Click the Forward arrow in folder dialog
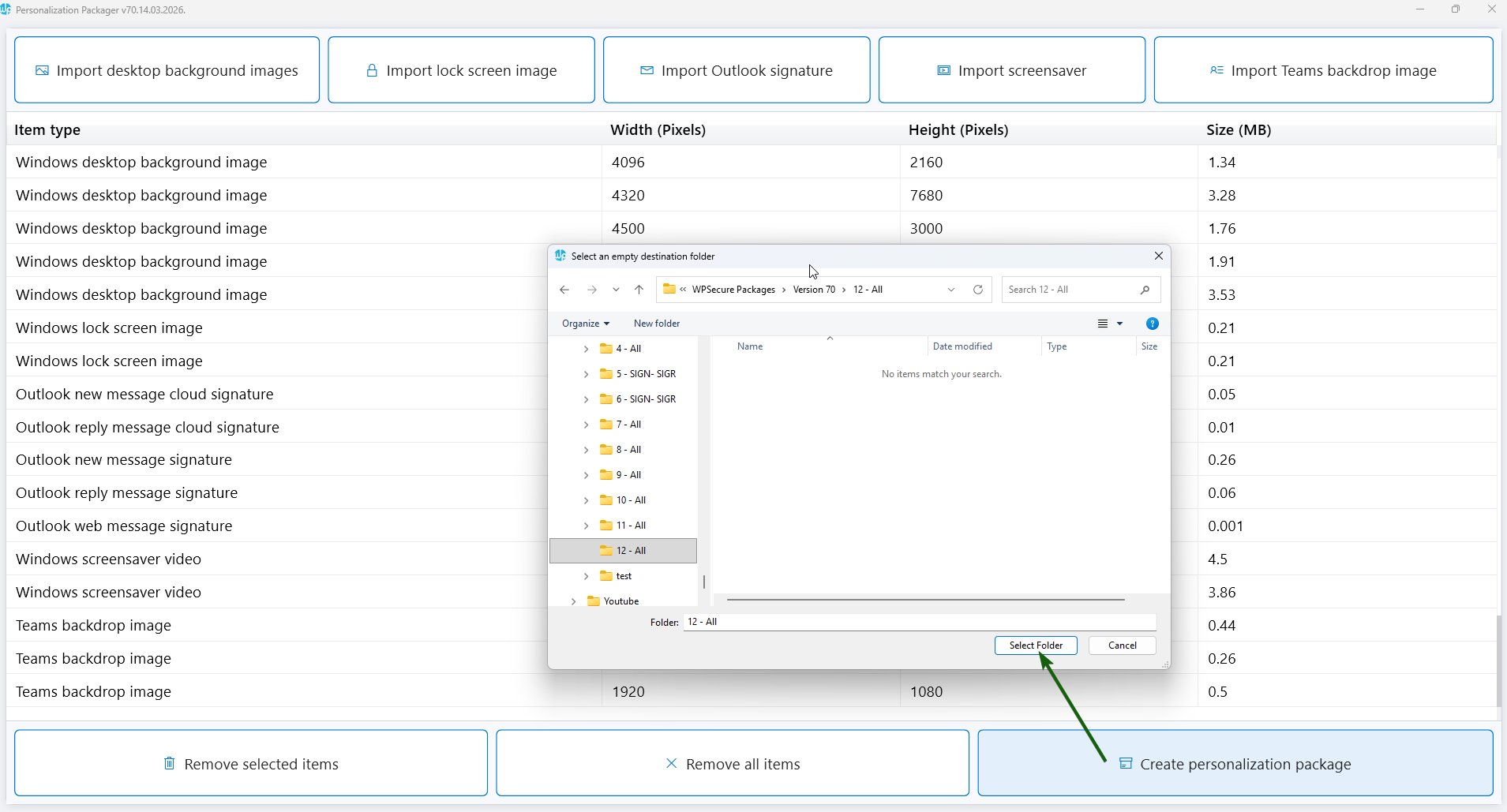Screen dimensions: 1507x812 (591, 290)
